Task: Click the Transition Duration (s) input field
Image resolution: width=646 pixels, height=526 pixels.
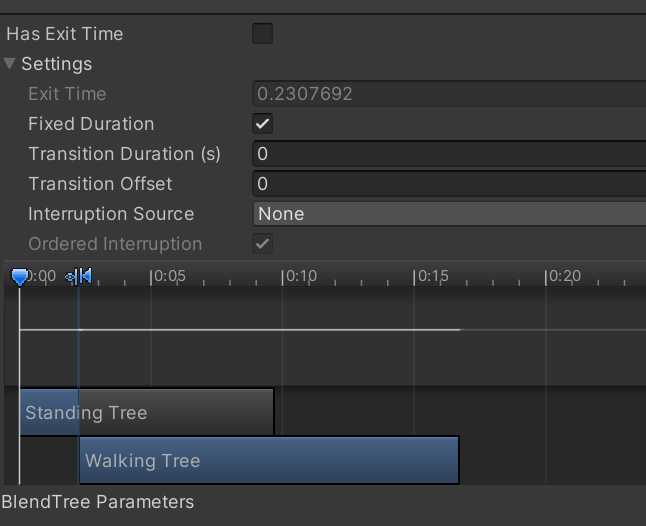Action: 449,154
